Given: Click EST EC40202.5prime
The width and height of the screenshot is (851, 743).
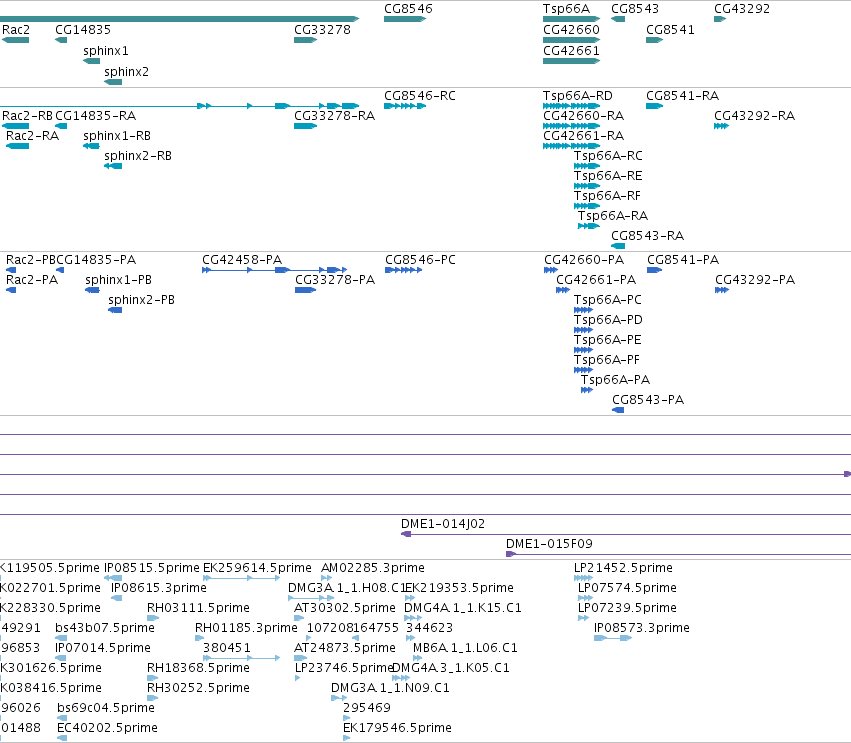Looking at the screenshot, I should [107, 729].
